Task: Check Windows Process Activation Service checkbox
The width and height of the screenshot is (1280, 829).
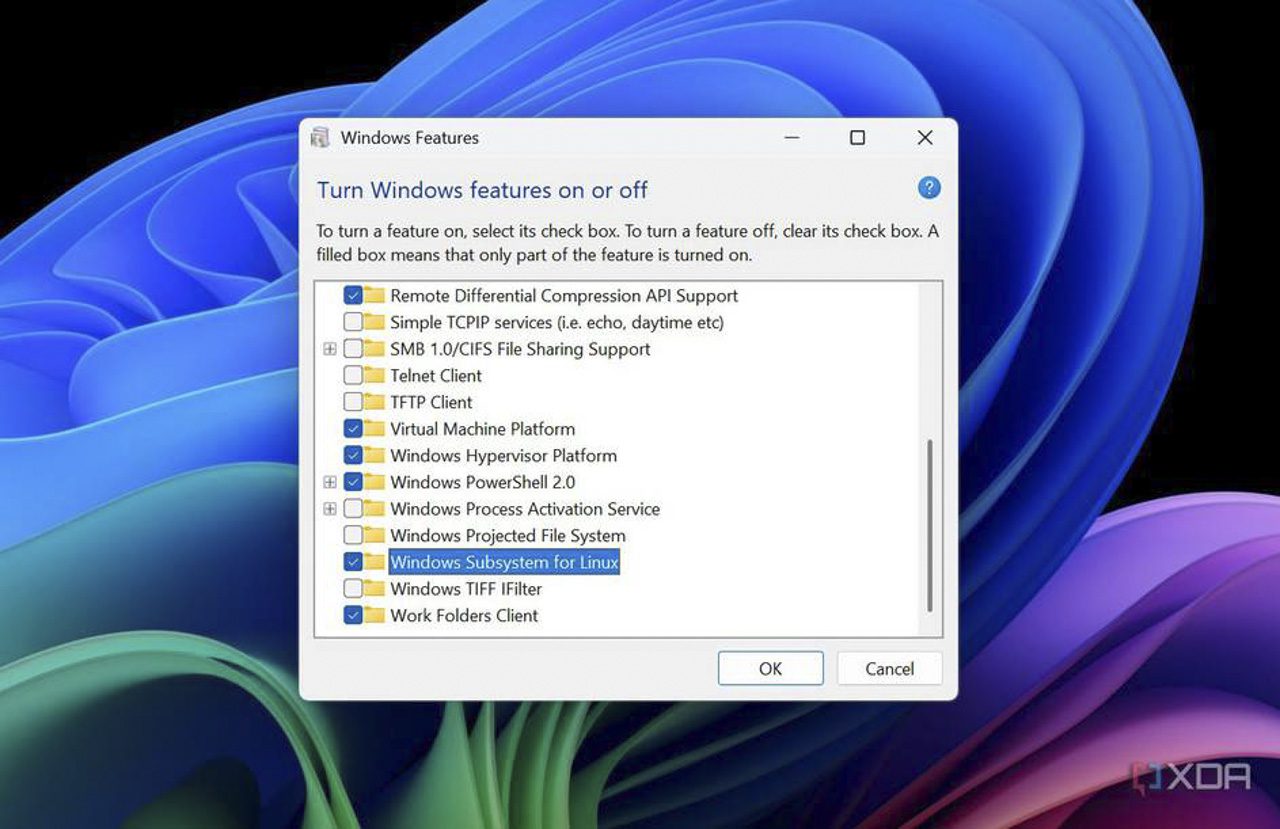Action: [x=353, y=509]
